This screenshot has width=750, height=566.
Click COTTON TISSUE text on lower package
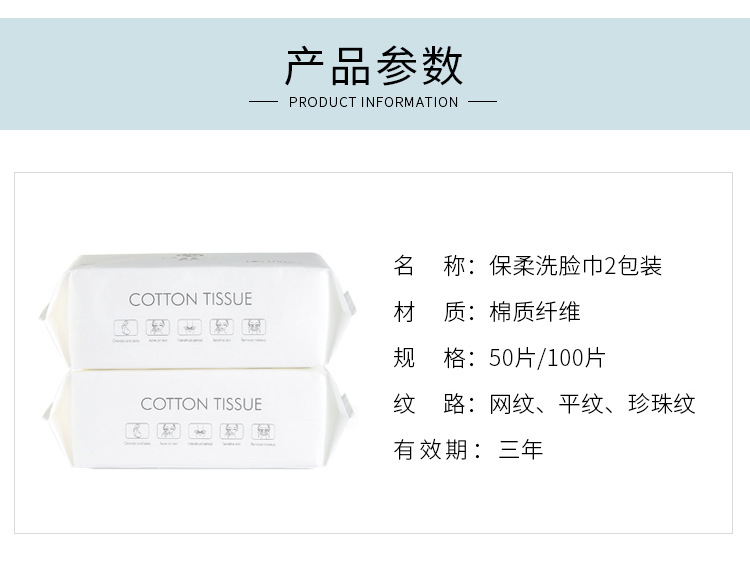[201, 404]
